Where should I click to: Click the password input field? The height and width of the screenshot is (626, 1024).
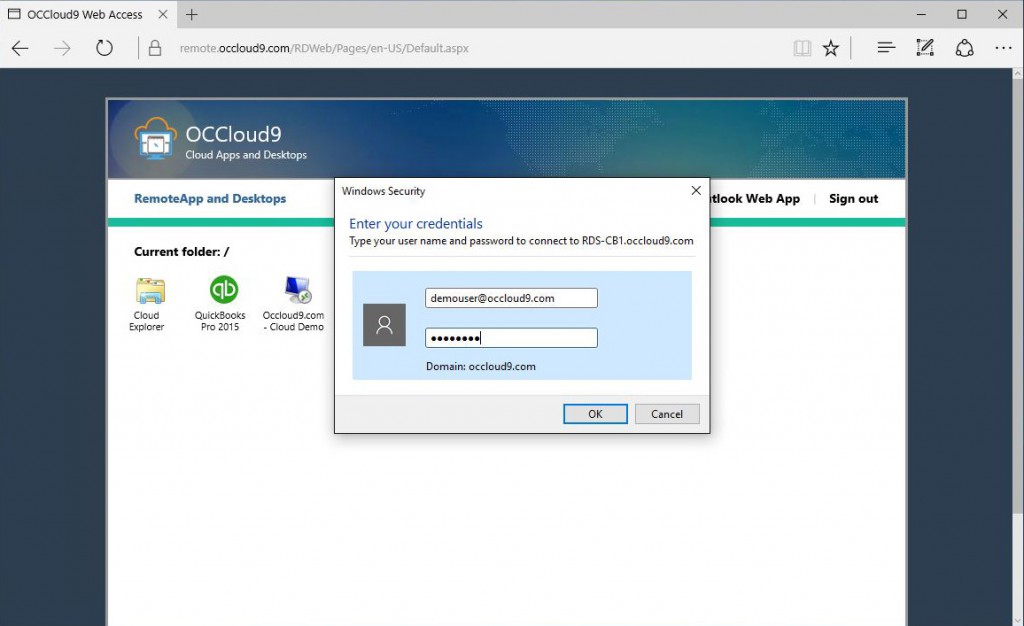tap(511, 337)
